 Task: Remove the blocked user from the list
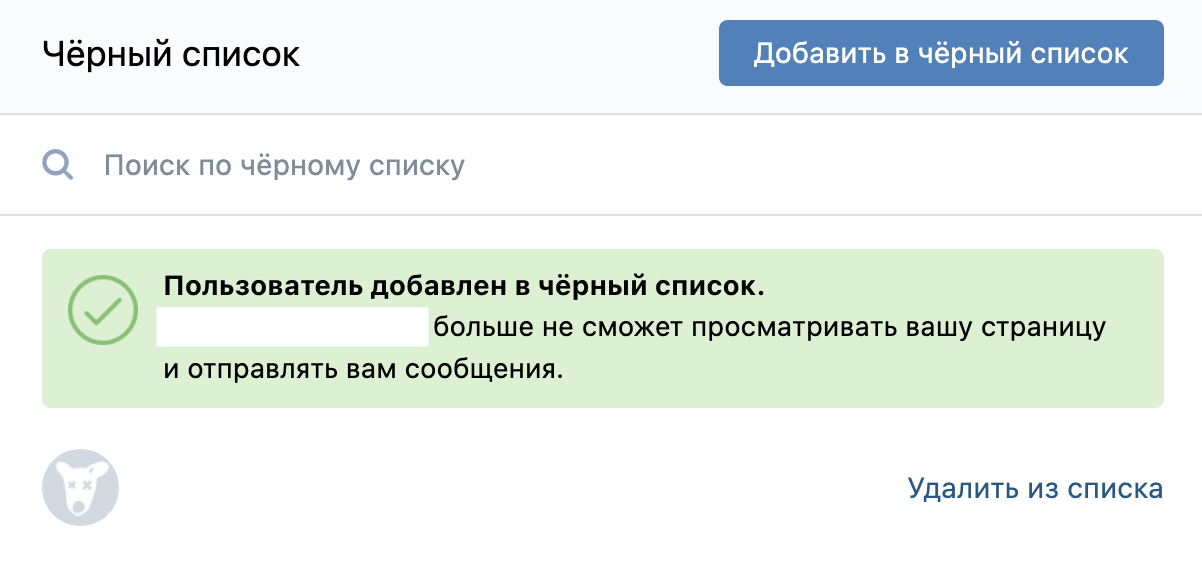click(x=1034, y=489)
